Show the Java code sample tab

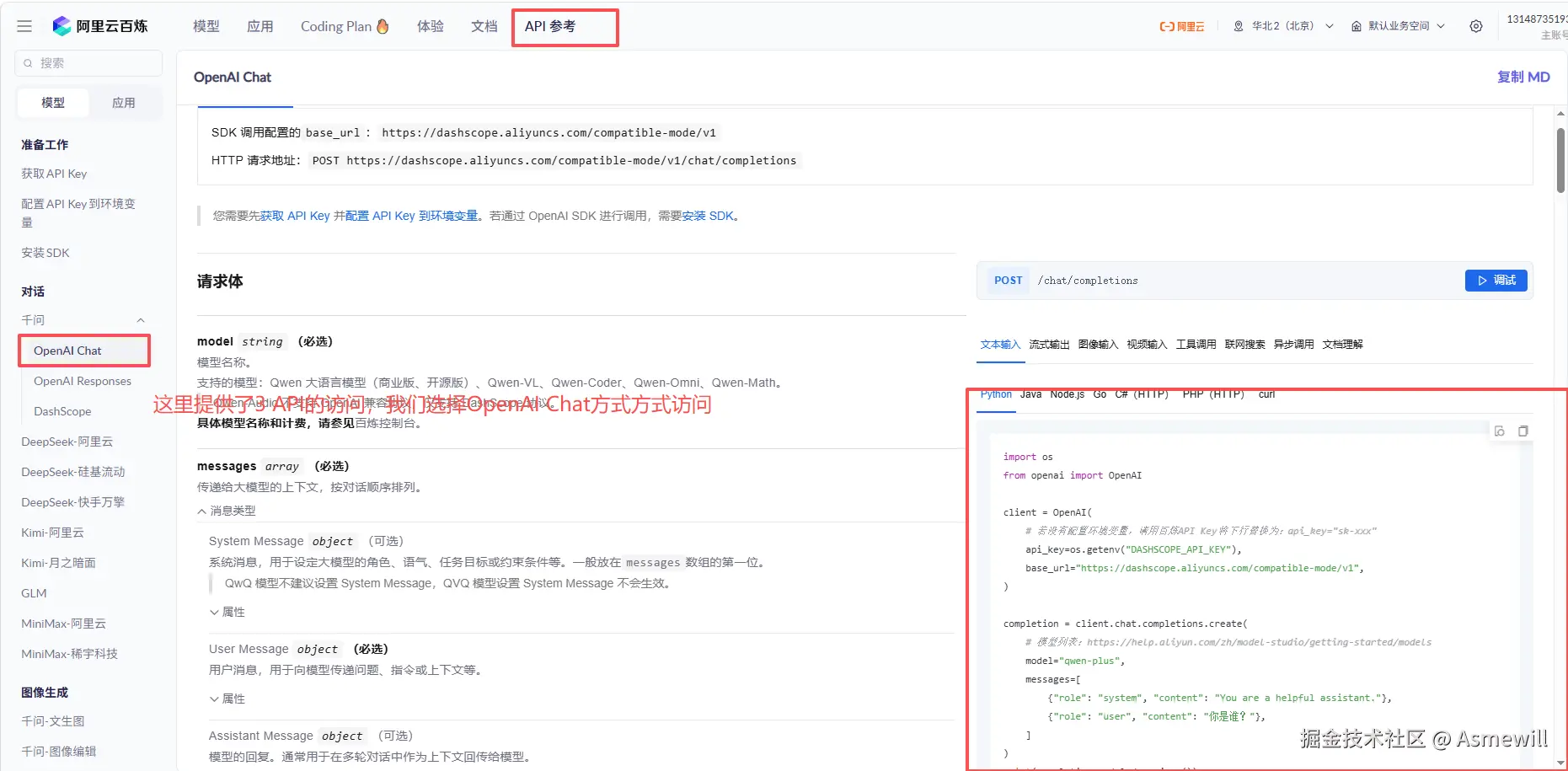click(x=1030, y=394)
